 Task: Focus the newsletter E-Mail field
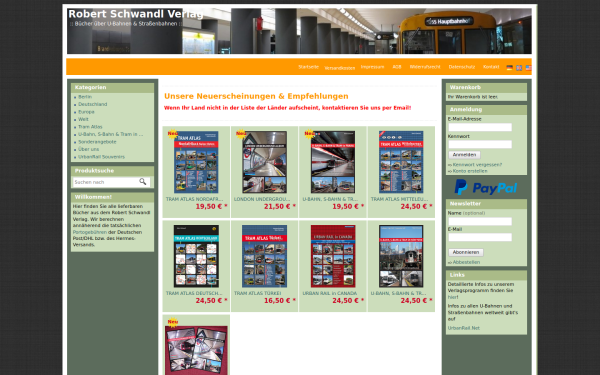tap(480, 237)
